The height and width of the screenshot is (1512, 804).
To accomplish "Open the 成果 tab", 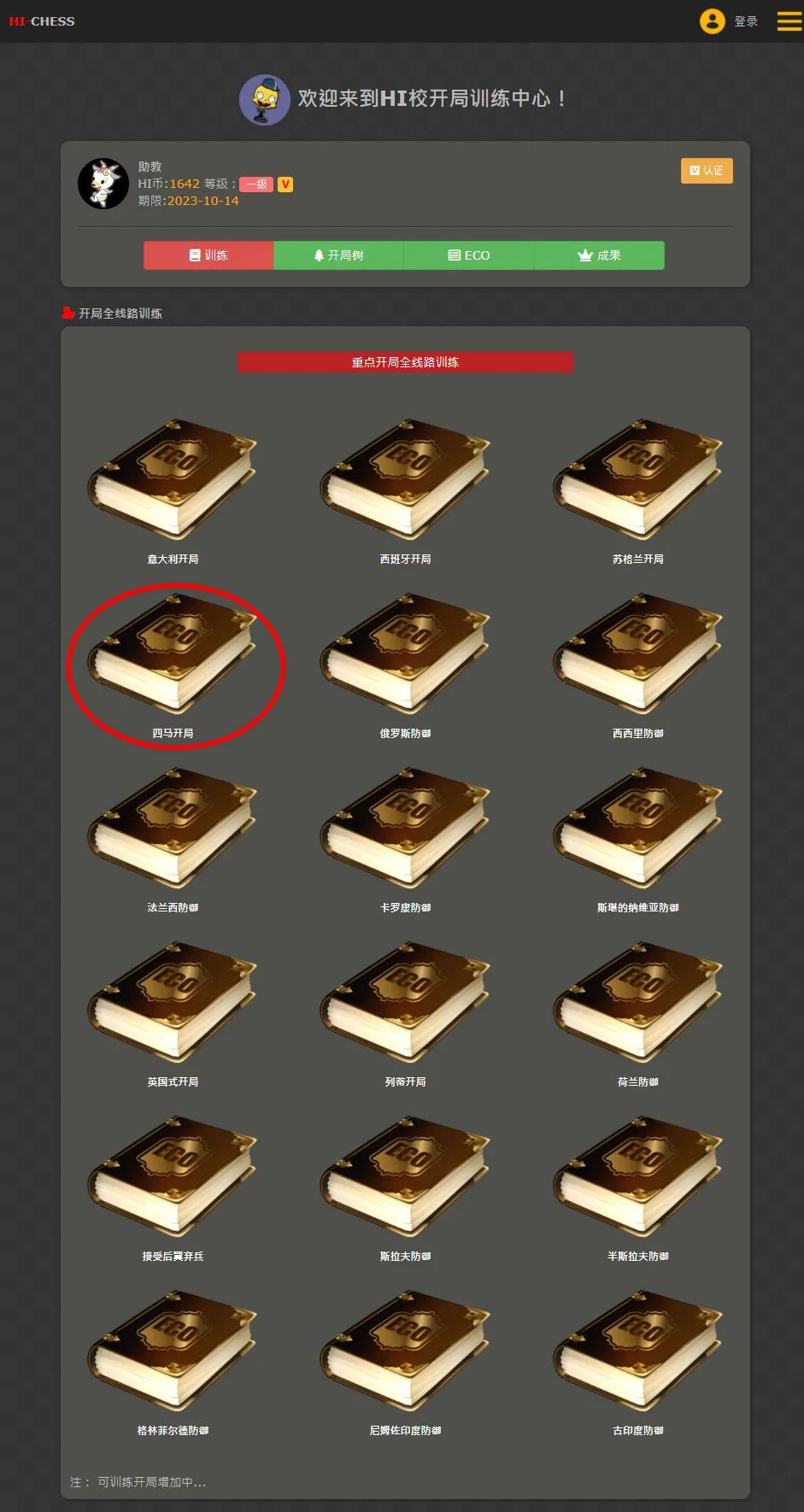I will (599, 255).
